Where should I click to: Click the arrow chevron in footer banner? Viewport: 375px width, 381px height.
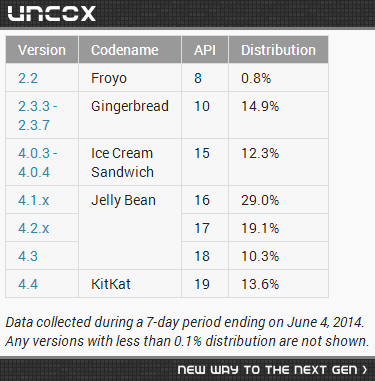[x=364, y=370]
